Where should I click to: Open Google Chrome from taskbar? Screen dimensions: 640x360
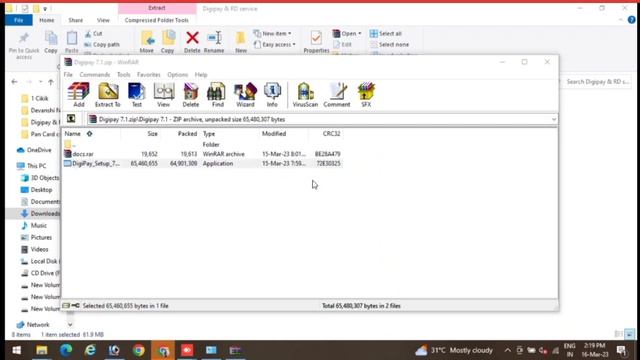pyautogui.click(x=139, y=350)
